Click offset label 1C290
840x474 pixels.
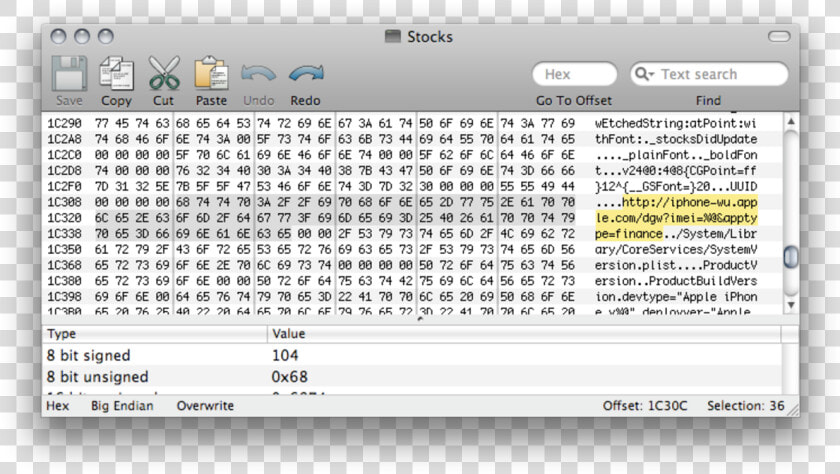64,123
